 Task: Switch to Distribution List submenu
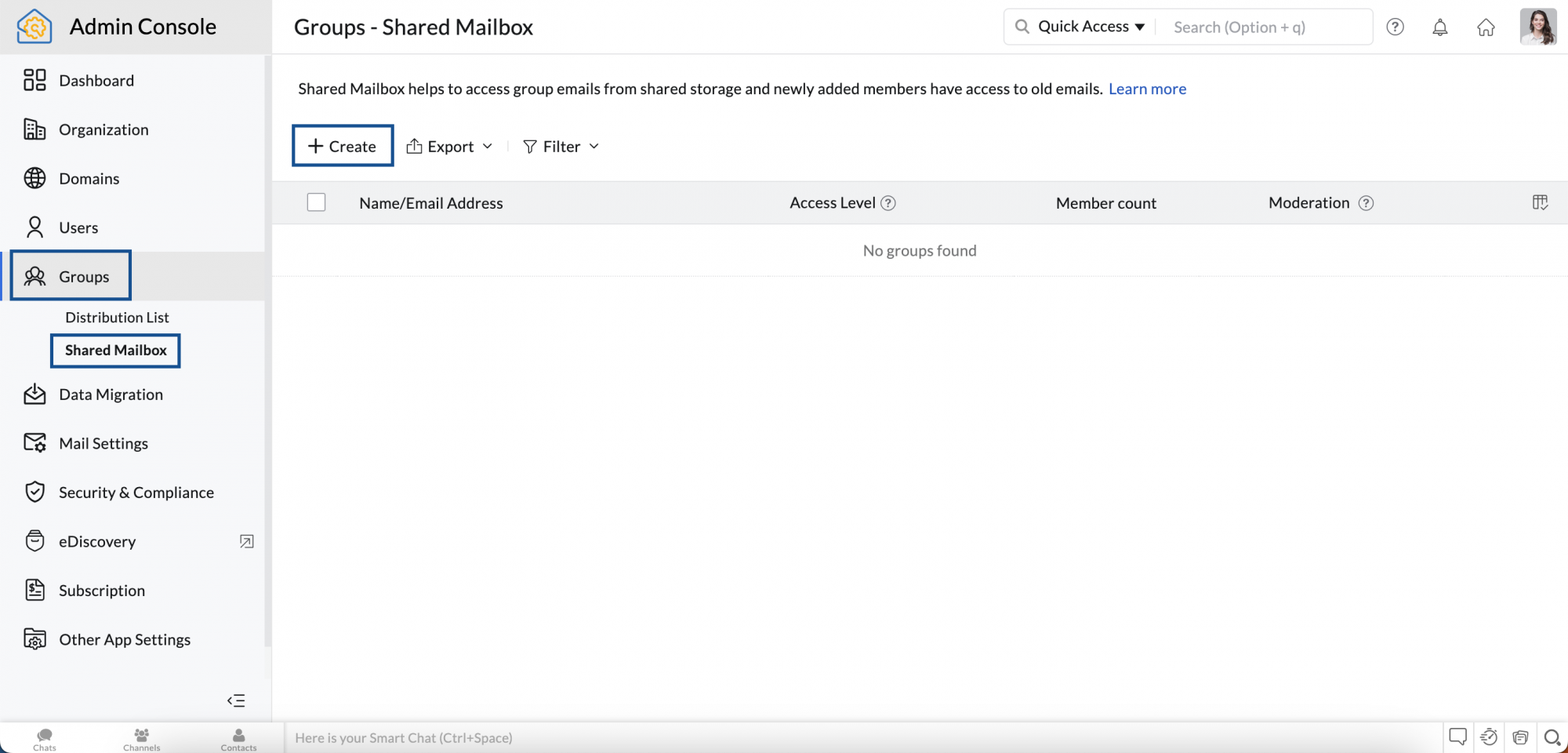pos(117,317)
